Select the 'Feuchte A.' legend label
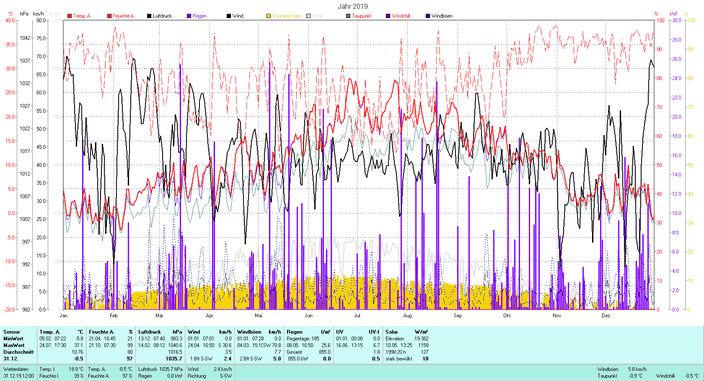Viewport: 704px width, 381px height. 124,16
